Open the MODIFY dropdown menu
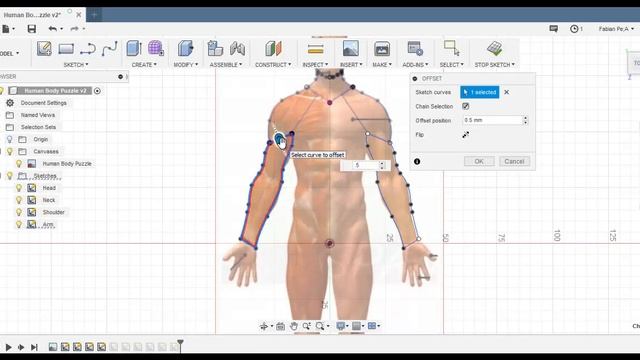 pyautogui.click(x=186, y=65)
